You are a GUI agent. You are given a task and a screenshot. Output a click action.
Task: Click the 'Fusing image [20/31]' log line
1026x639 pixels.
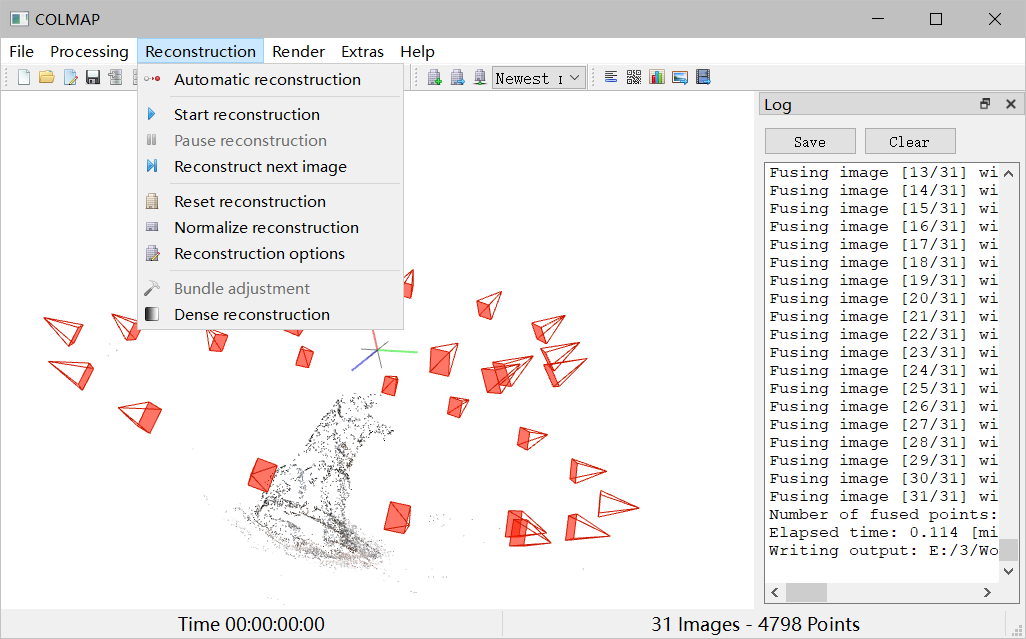pyautogui.click(x=883, y=299)
